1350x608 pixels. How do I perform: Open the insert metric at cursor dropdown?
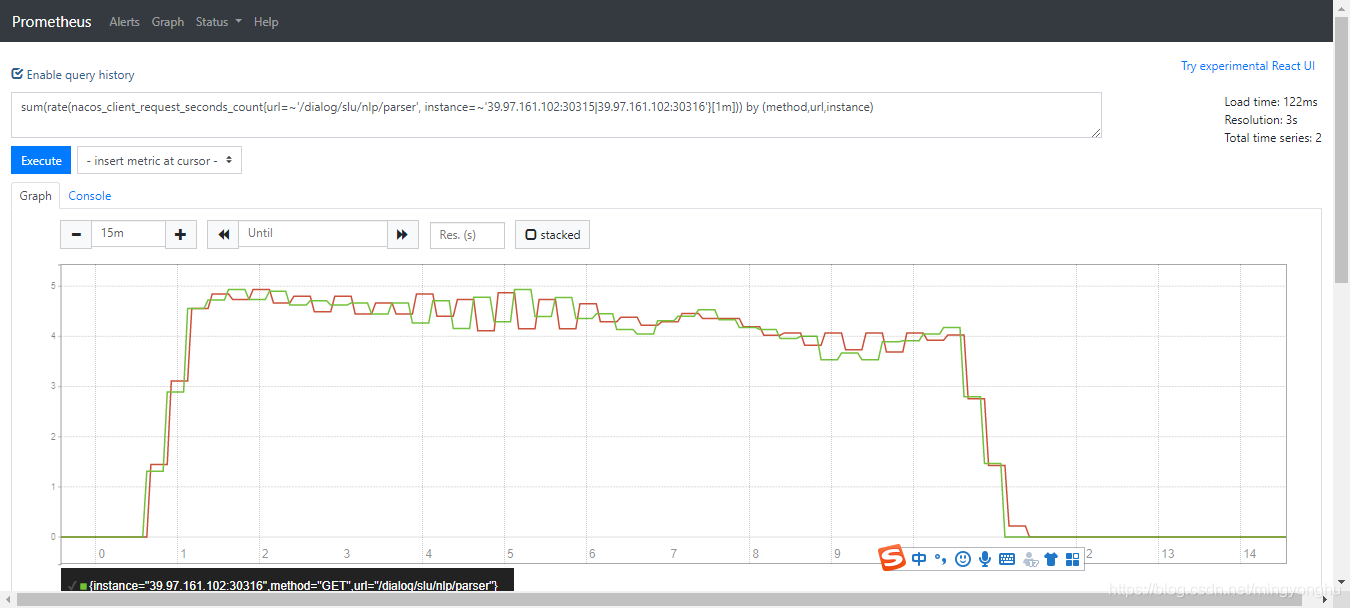click(158, 159)
